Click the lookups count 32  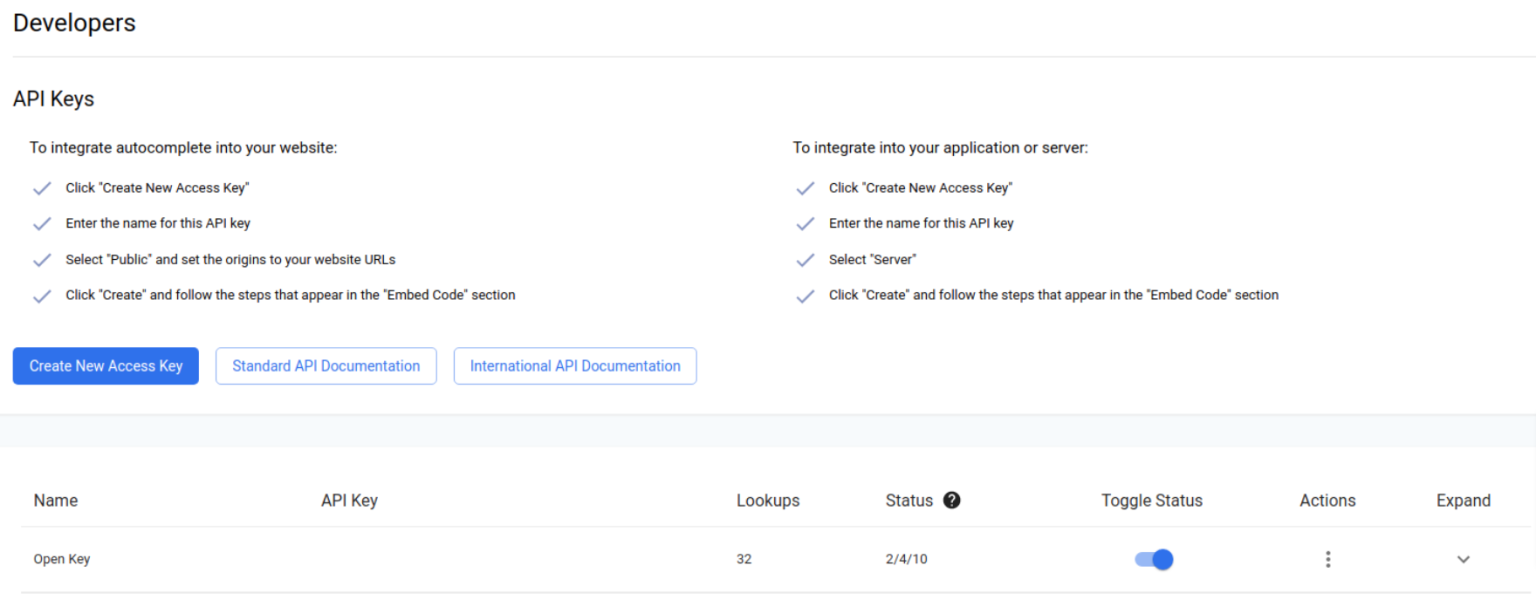point(744,559)
